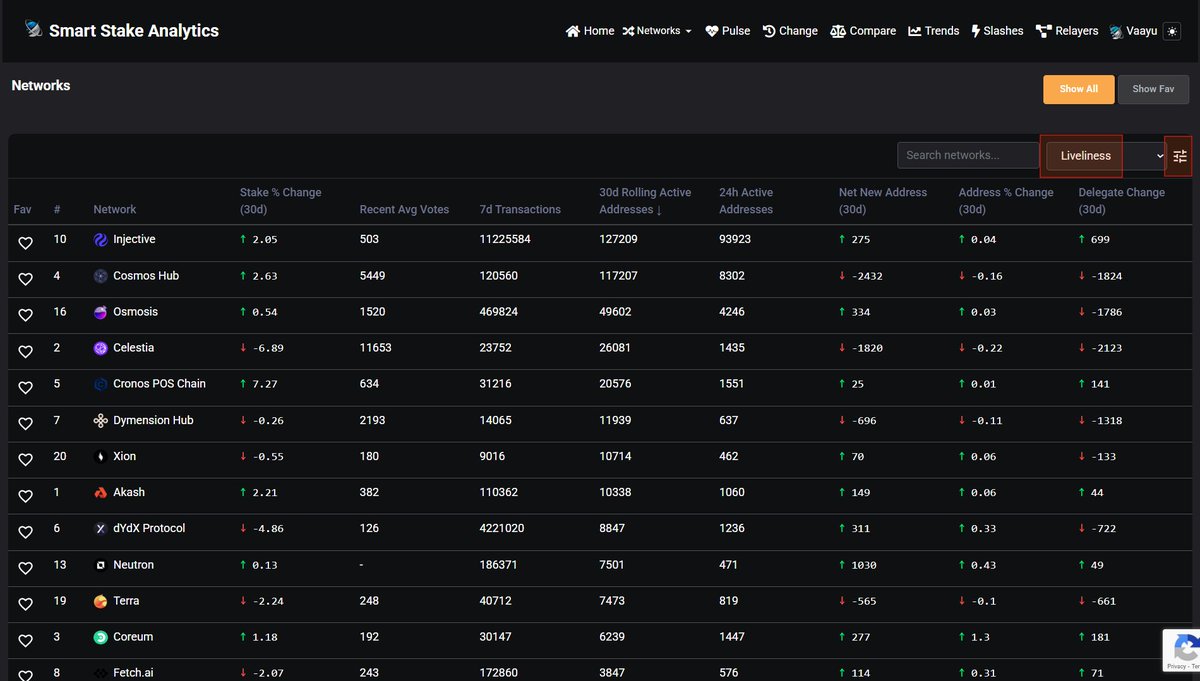The image size is (1200, 681).
Task: Sort by Address % Change (30d) header
Action: coord(1006,200)
